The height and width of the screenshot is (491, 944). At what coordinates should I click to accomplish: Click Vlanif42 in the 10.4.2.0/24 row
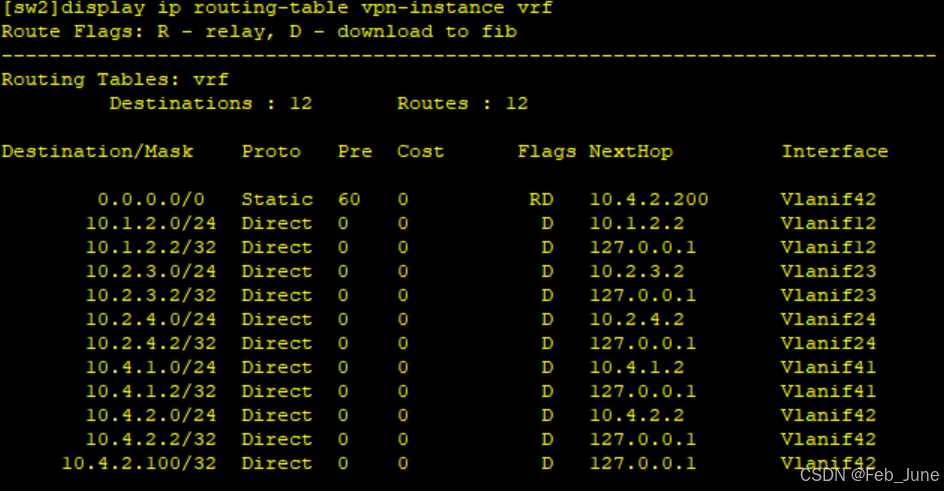pyautogui.click(x=828, y=415)
